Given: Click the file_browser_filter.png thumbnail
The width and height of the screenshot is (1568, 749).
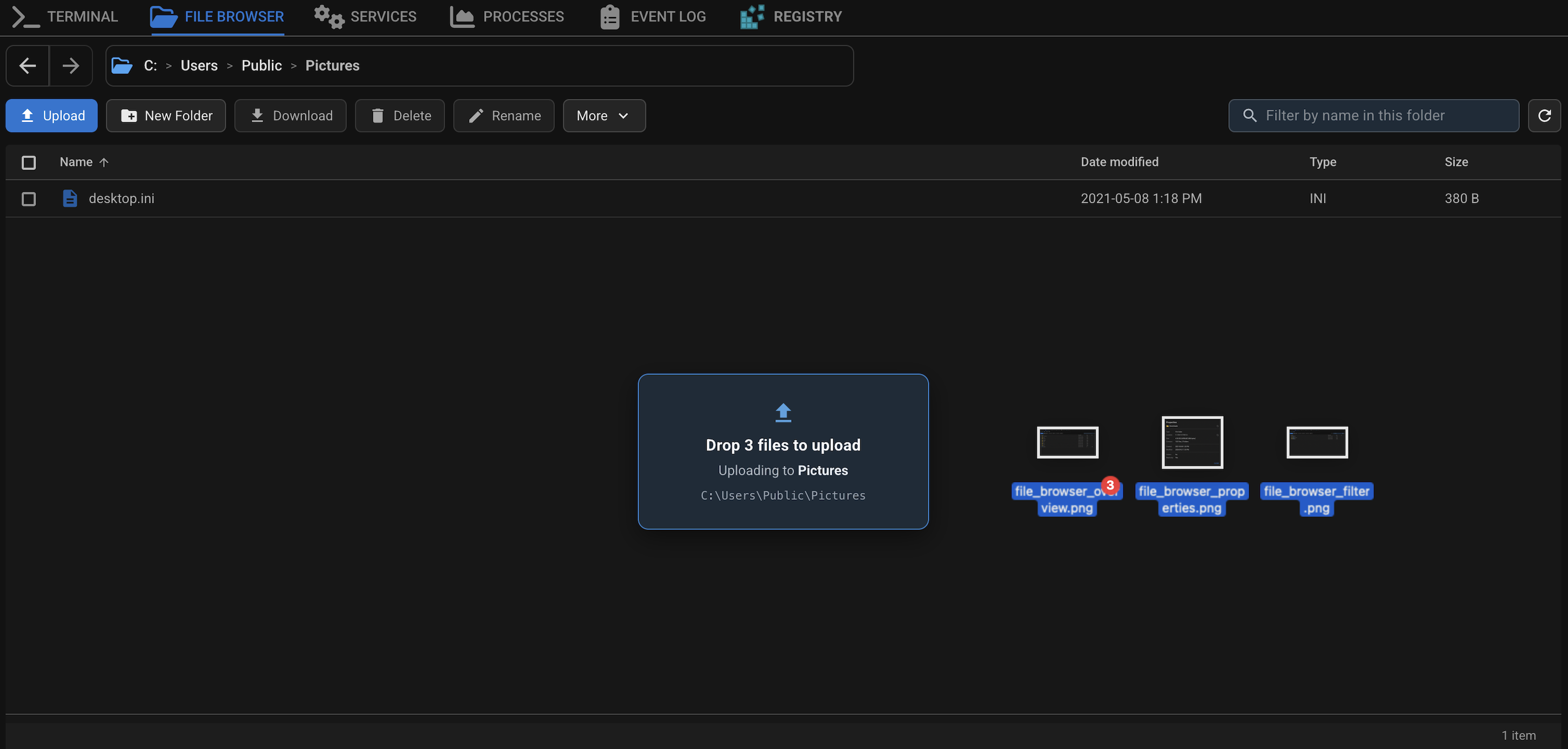Looking at the screenshot, I should [1317, 442].
